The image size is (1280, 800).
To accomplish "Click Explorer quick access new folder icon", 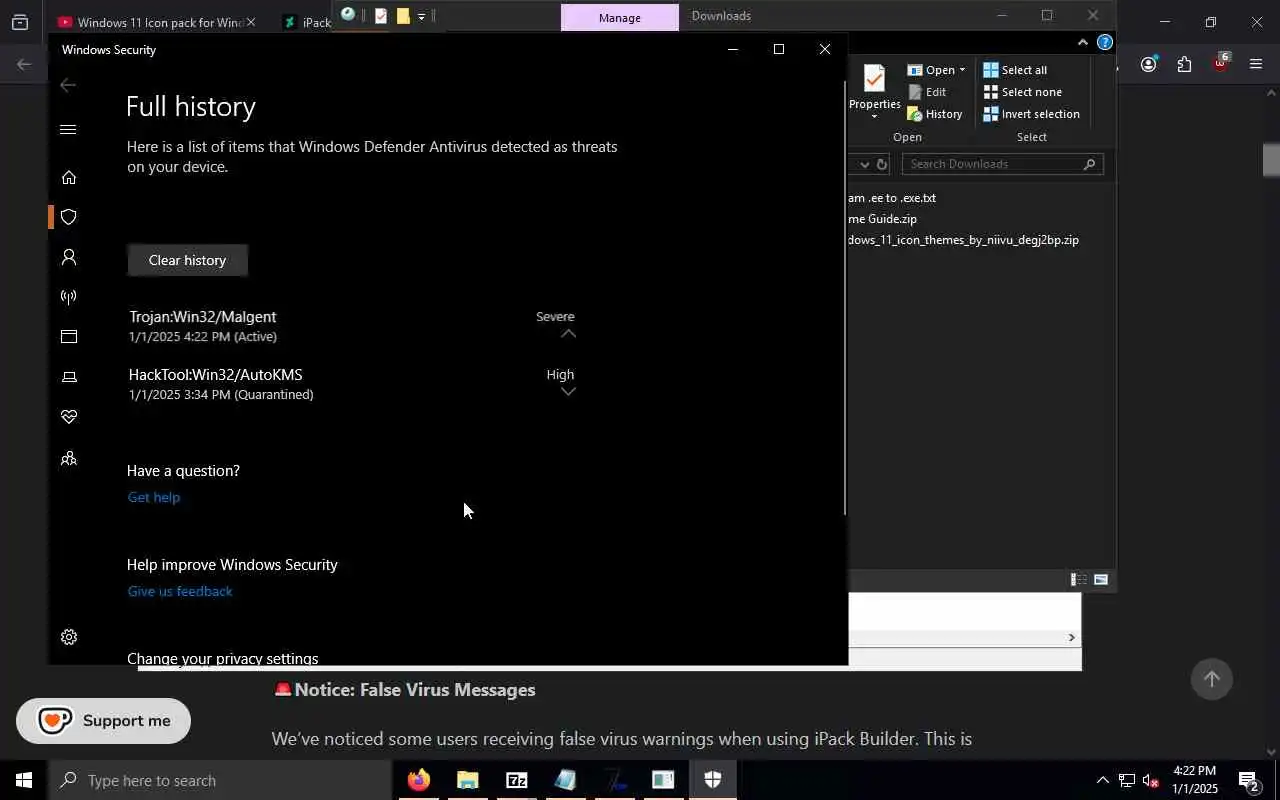I will tap(403, 16).
